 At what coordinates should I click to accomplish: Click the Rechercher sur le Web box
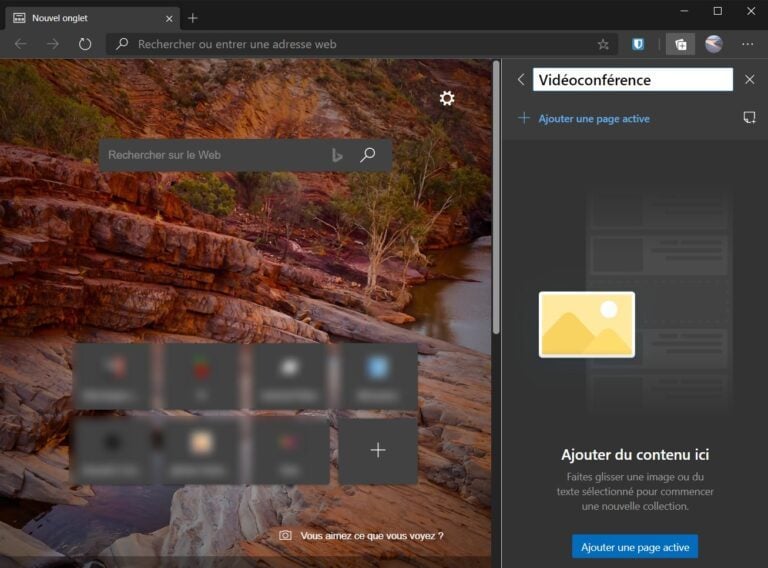(245, 155)
